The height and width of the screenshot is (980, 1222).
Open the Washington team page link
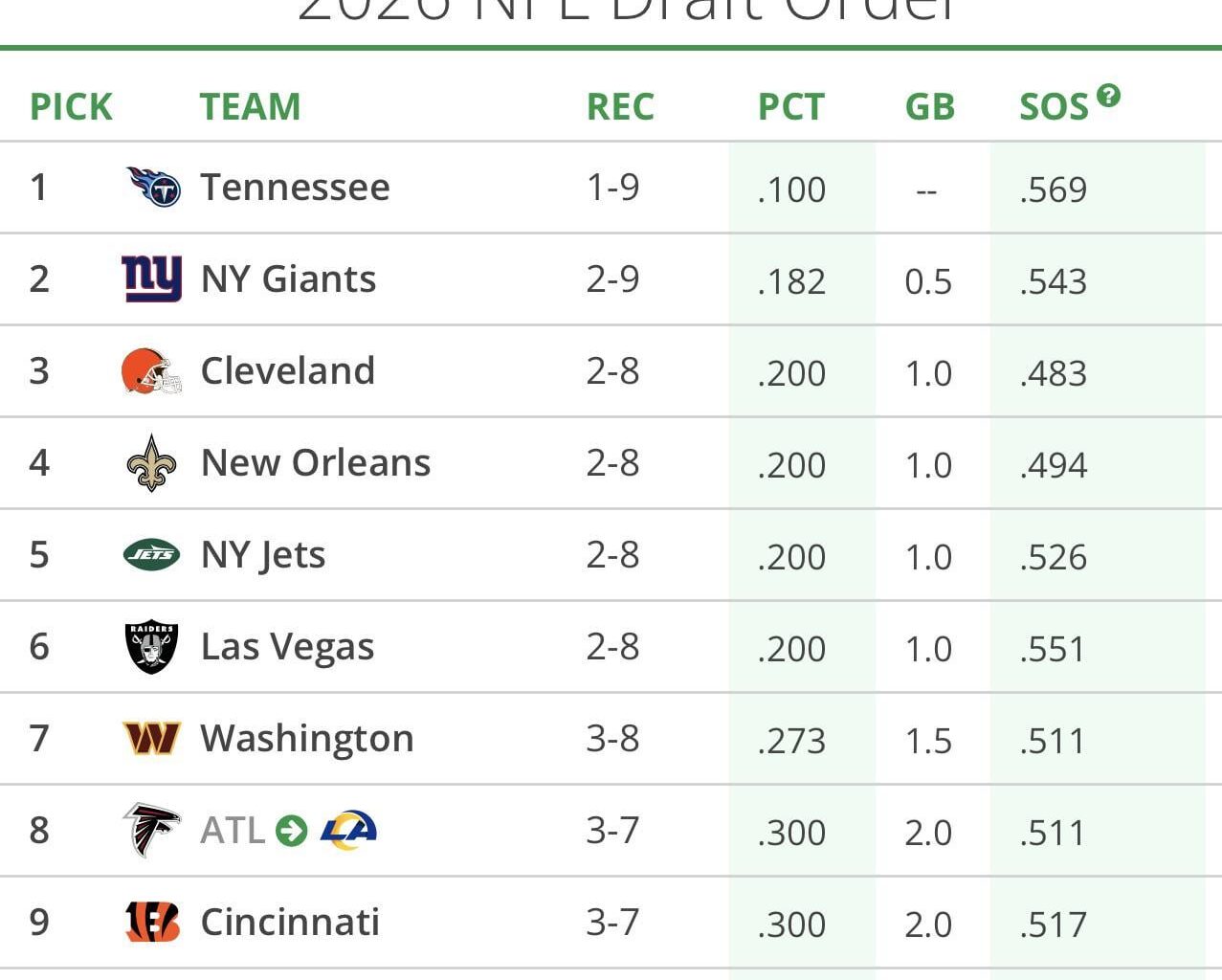click(x=305, y=738)
